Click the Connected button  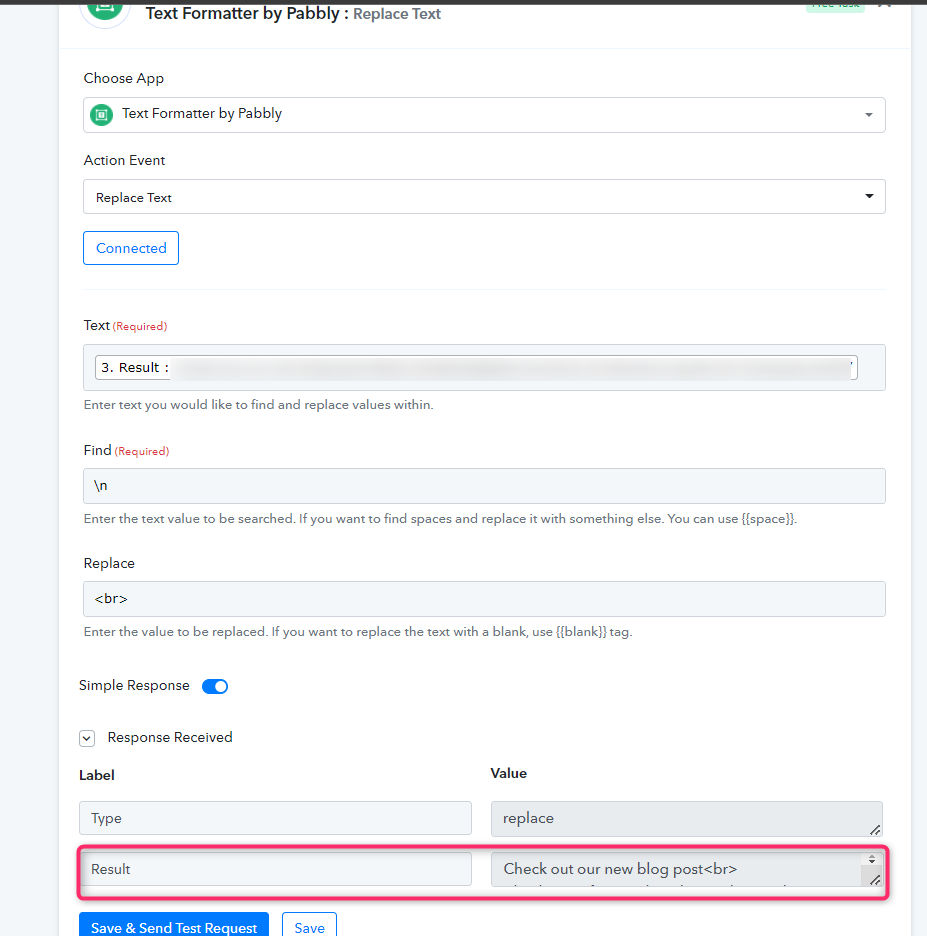(x=131, y=248)
